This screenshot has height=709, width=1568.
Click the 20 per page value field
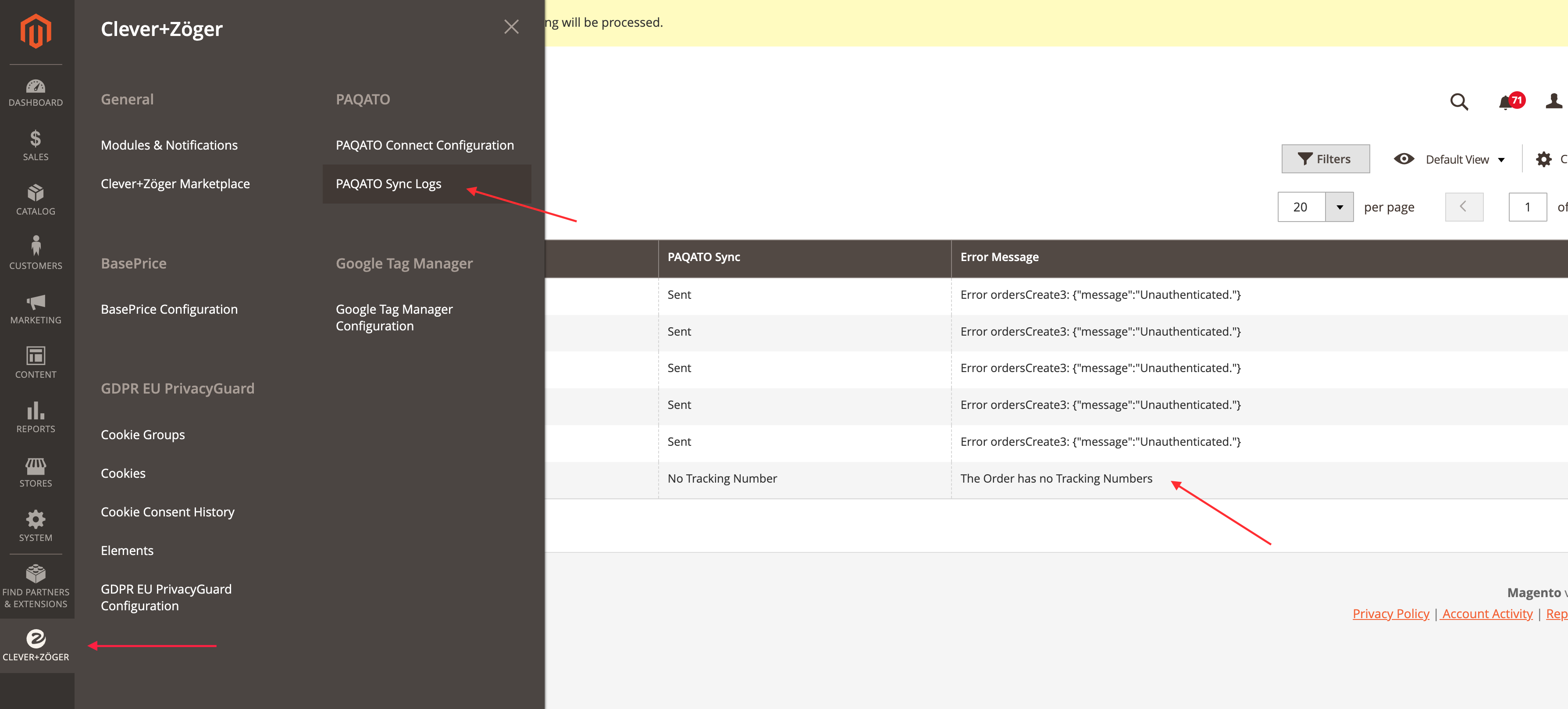point(1301,207)
